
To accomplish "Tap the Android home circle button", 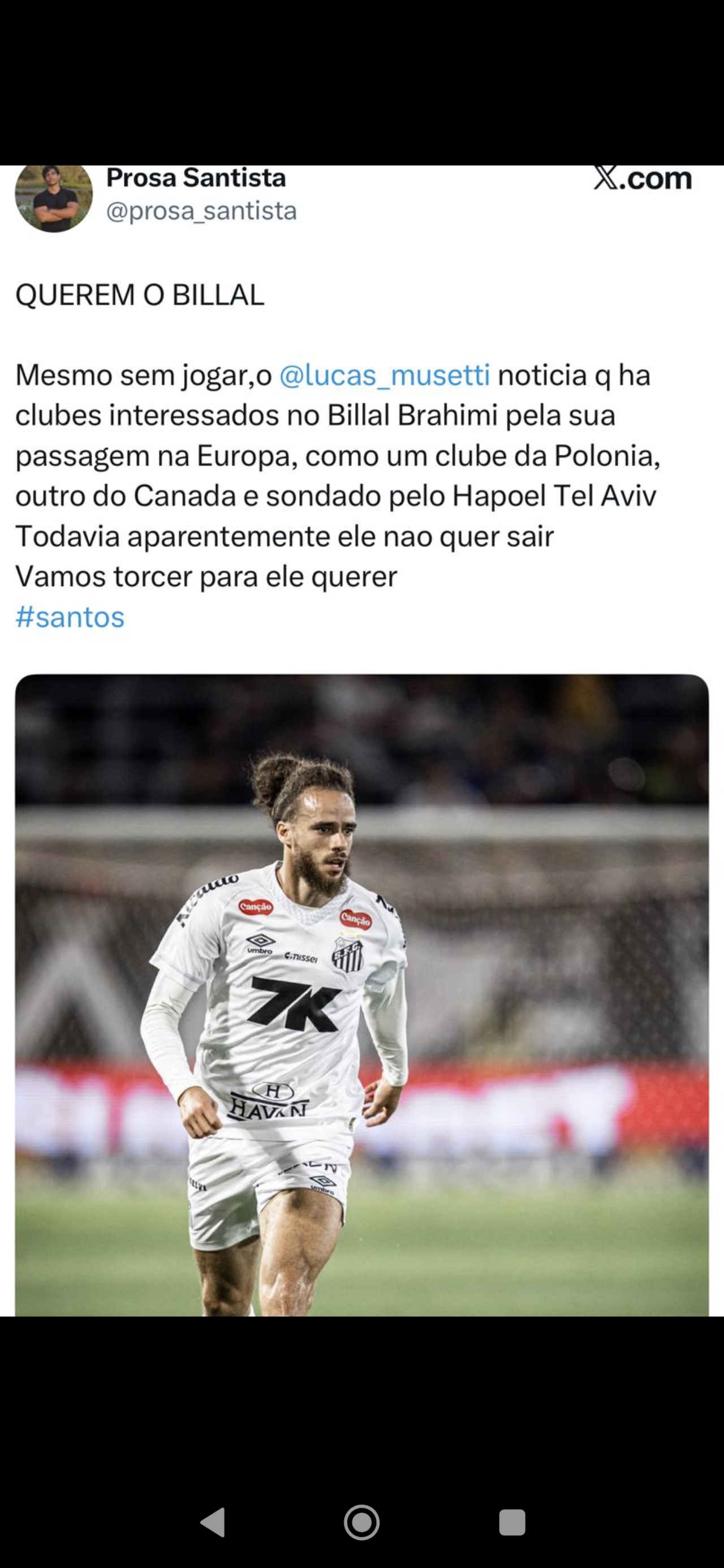I will pyautogui.click(x=361, y=1522).
